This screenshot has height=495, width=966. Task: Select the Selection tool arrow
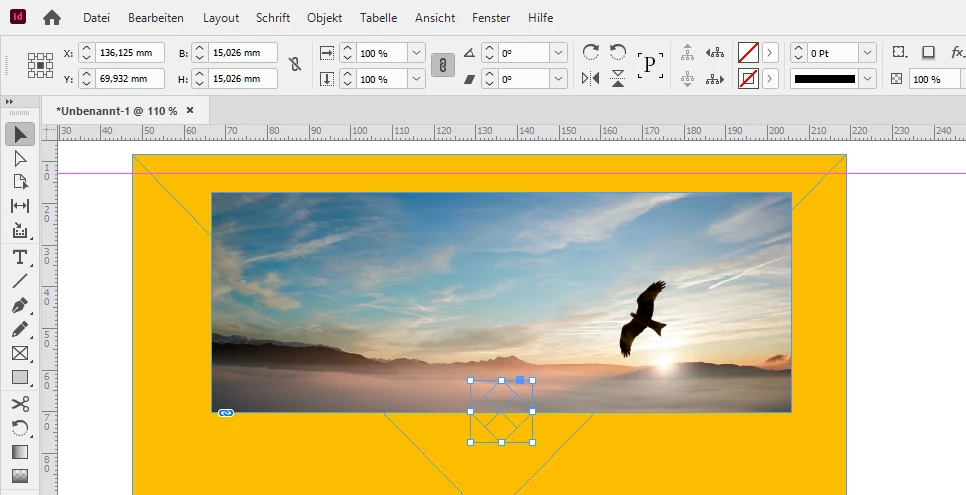click(20, 134)
